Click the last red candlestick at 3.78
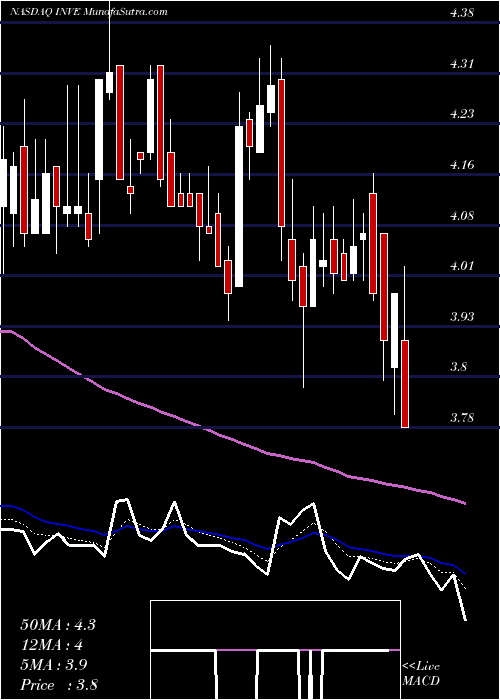This screenshot has height=700, width=500. click(405, 384)
